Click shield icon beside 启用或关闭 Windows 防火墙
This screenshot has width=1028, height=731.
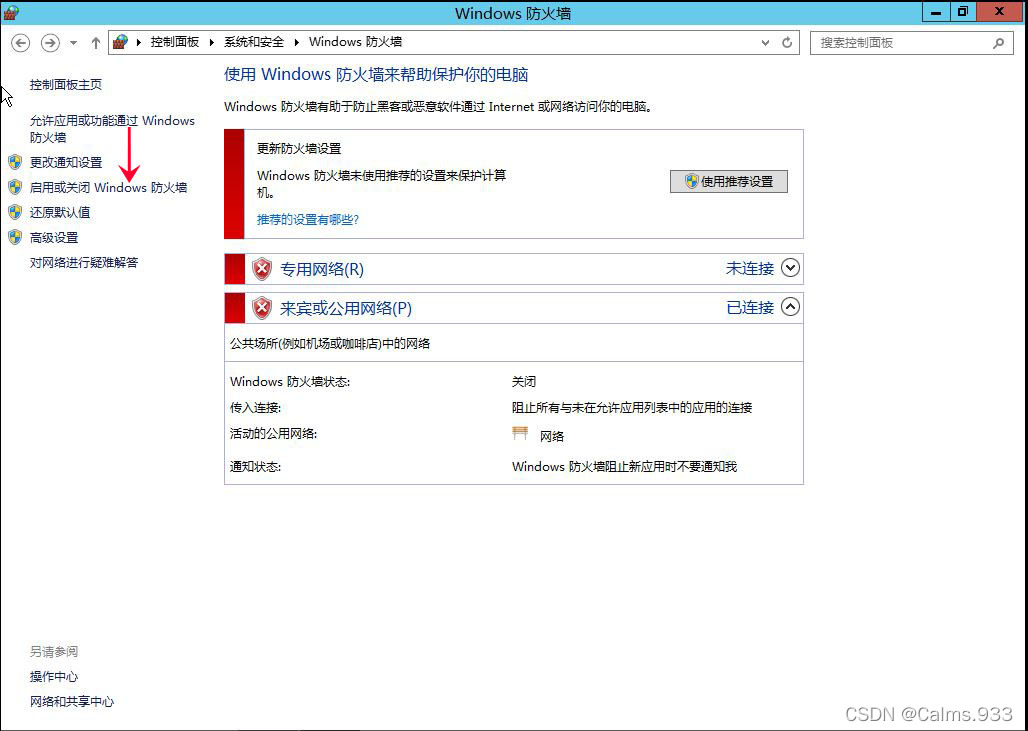pos(15,187)
